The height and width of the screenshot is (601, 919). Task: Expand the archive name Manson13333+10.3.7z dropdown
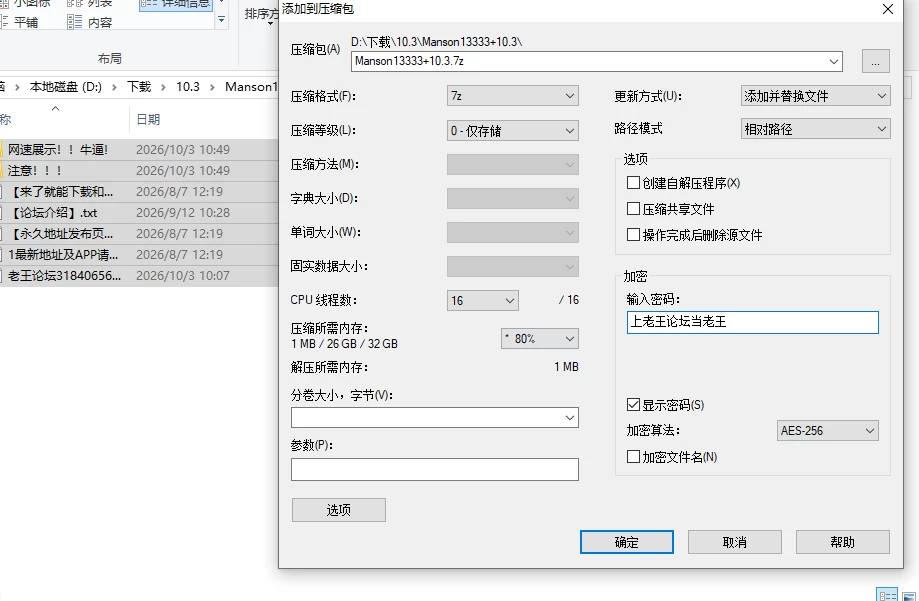(x=833, y=62)
